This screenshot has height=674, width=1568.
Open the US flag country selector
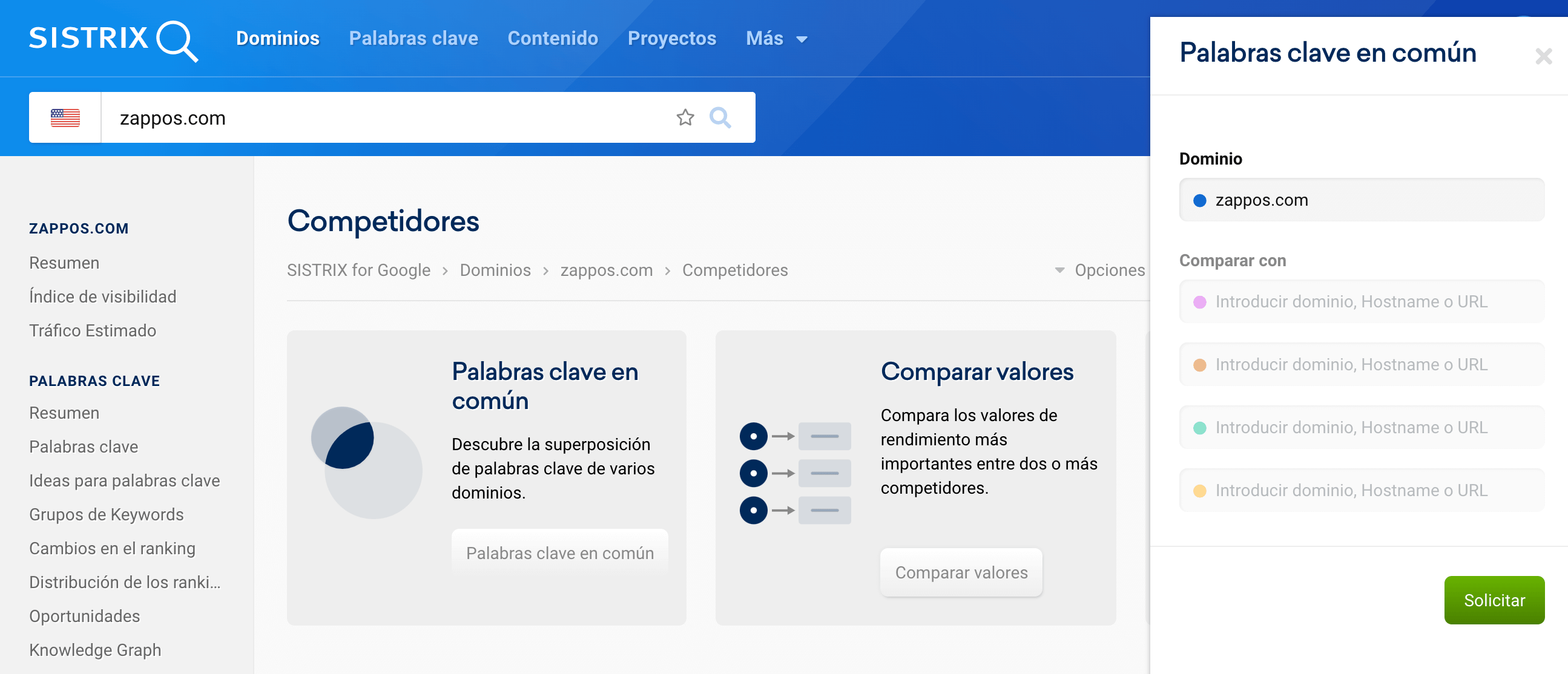click(x=65, y=117)
